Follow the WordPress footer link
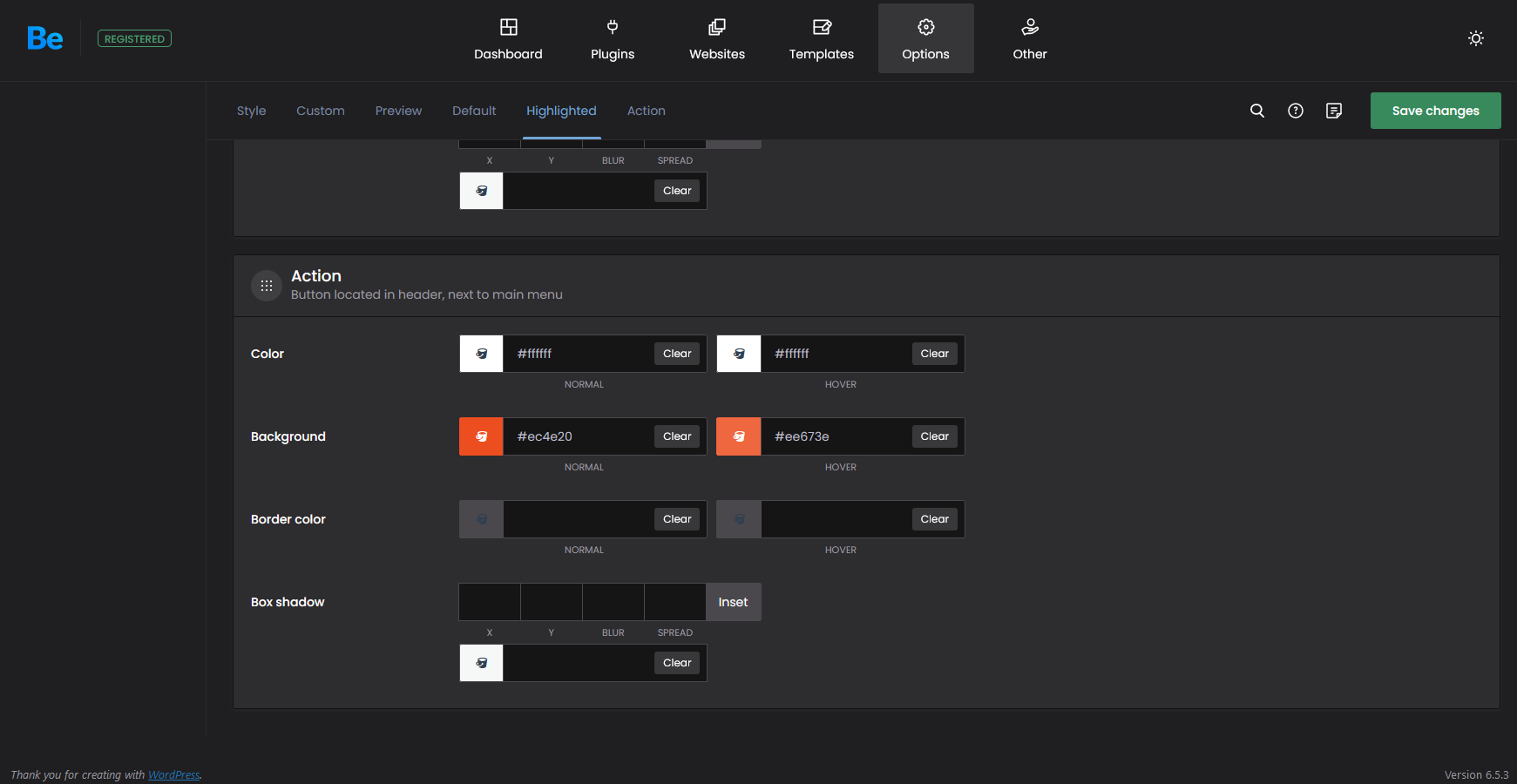This screenshot has height=784, width=1517. click(x=173, y=774)
